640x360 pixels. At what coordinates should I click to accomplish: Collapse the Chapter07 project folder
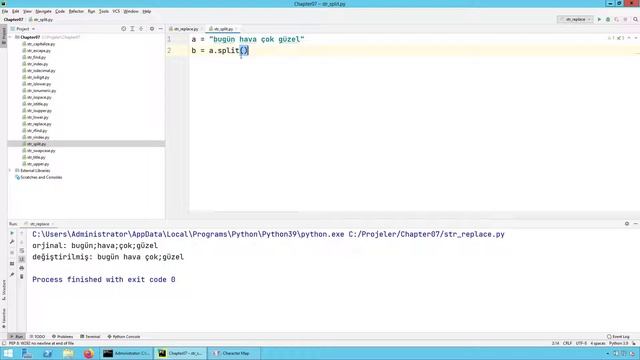click(x=11, y=37)
